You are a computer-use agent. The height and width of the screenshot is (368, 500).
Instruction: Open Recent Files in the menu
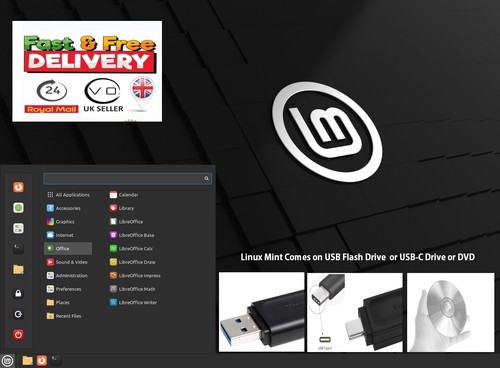click(x=64, y=316)
